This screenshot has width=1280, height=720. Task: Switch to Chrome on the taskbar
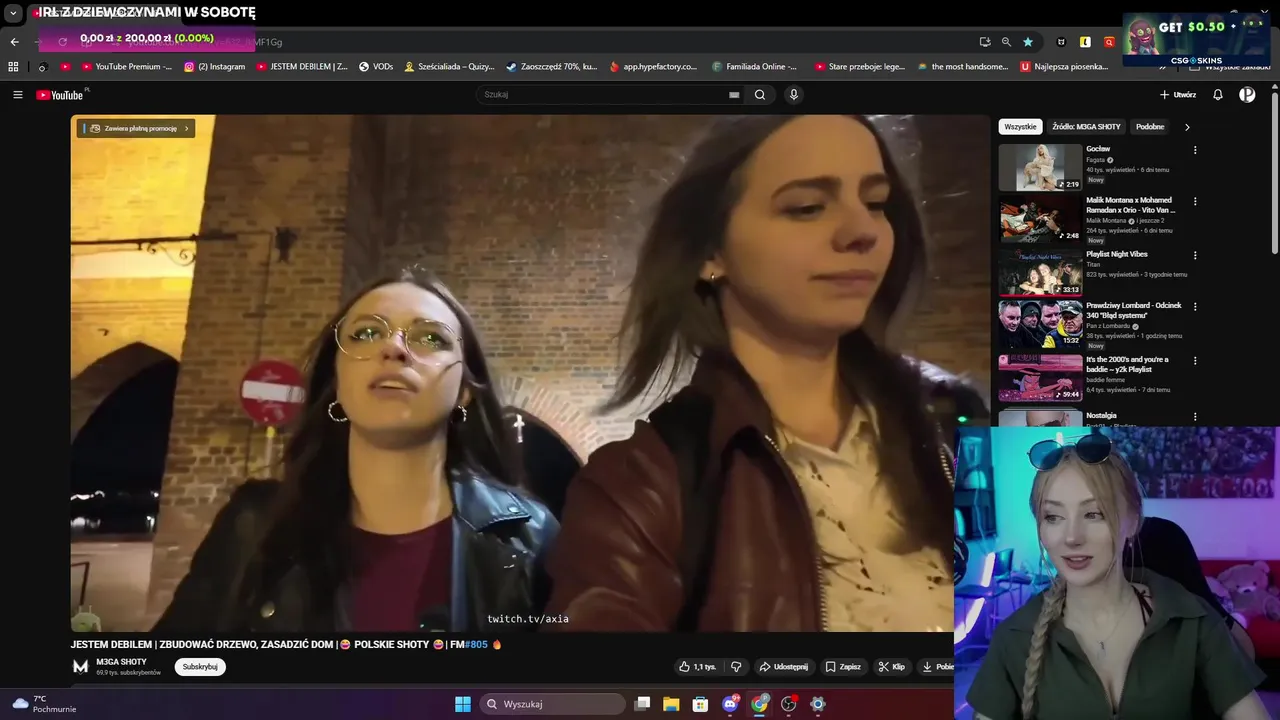(760, 704)
